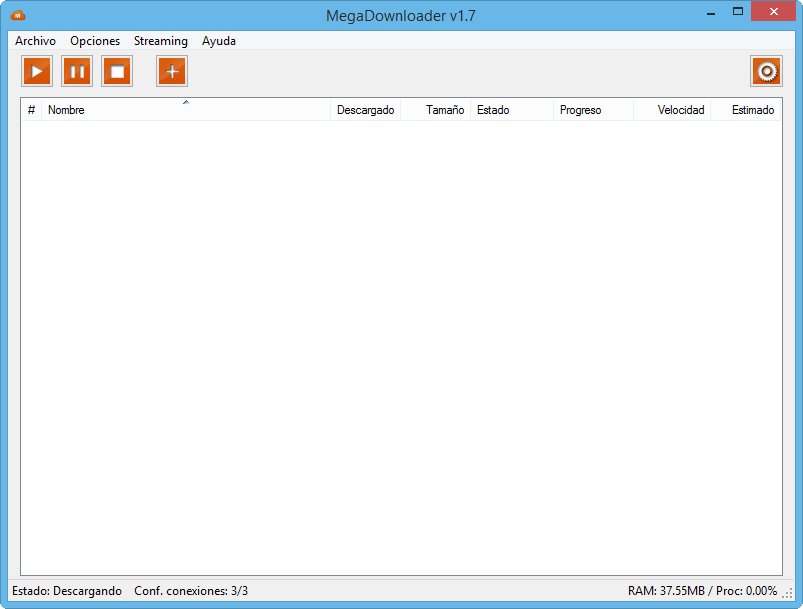
Task: Sort by the Descargado column header
Action: tap(366, 110)
